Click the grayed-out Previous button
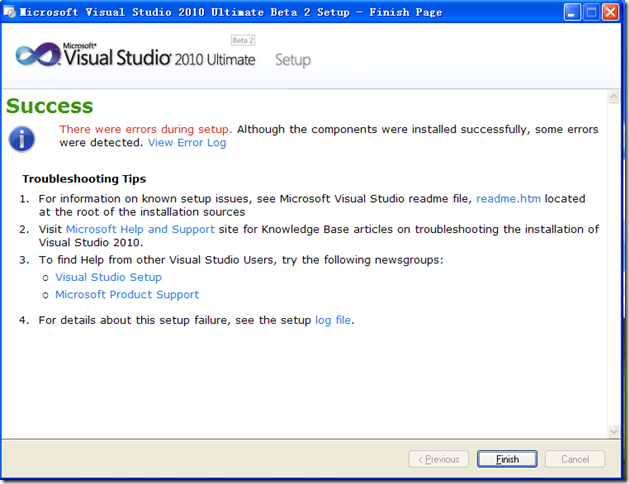 pyautogui.click(x=438, y=459)
